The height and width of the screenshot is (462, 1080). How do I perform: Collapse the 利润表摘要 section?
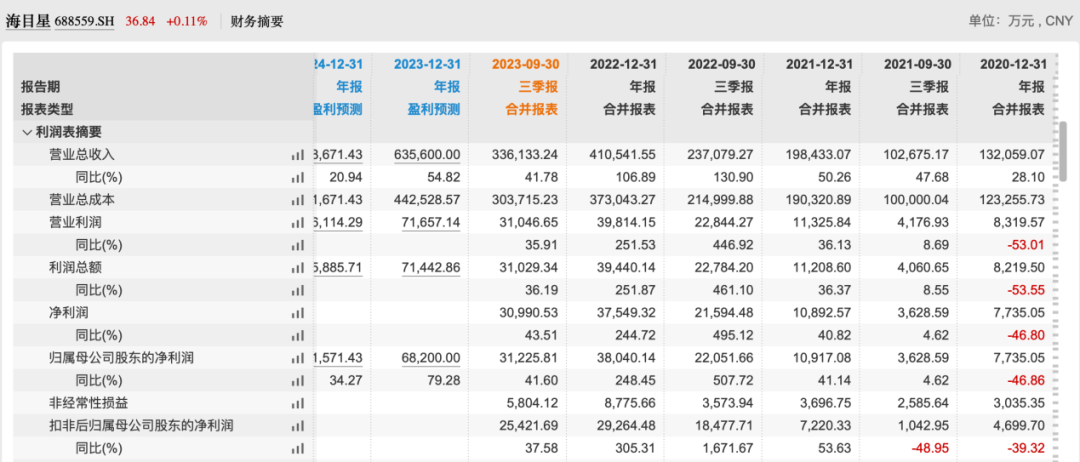point(27,132)
